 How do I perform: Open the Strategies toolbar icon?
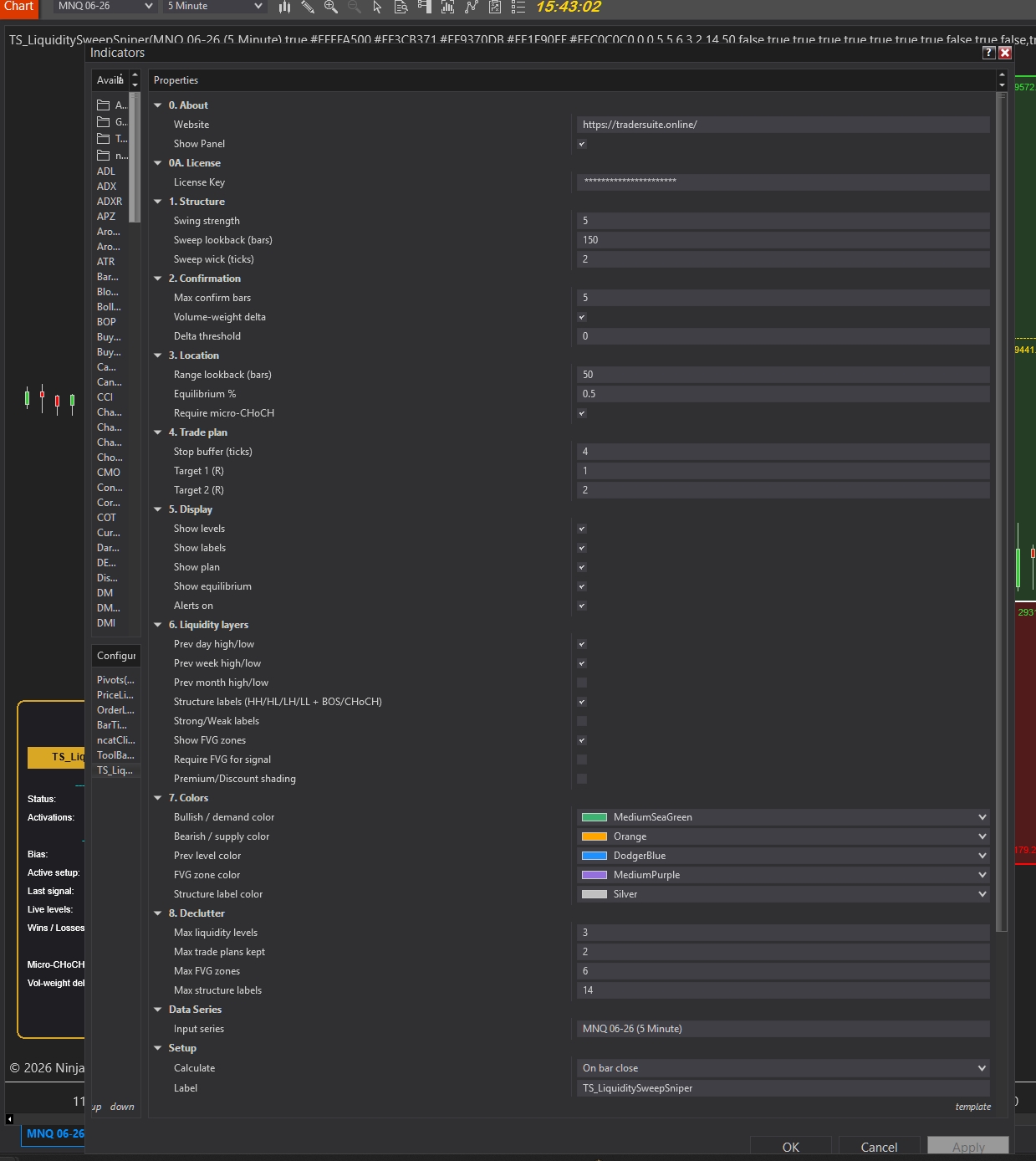(x=472, y=7)
